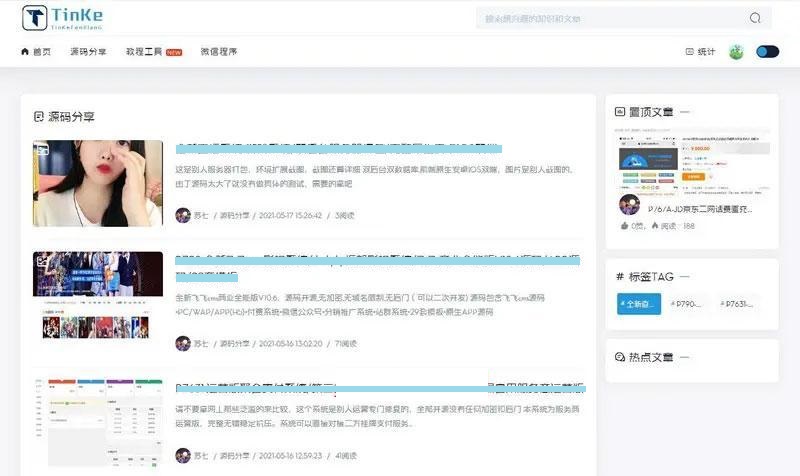
Task: Click the 统计 statistics icon
Action: click(x=689, y=52)
